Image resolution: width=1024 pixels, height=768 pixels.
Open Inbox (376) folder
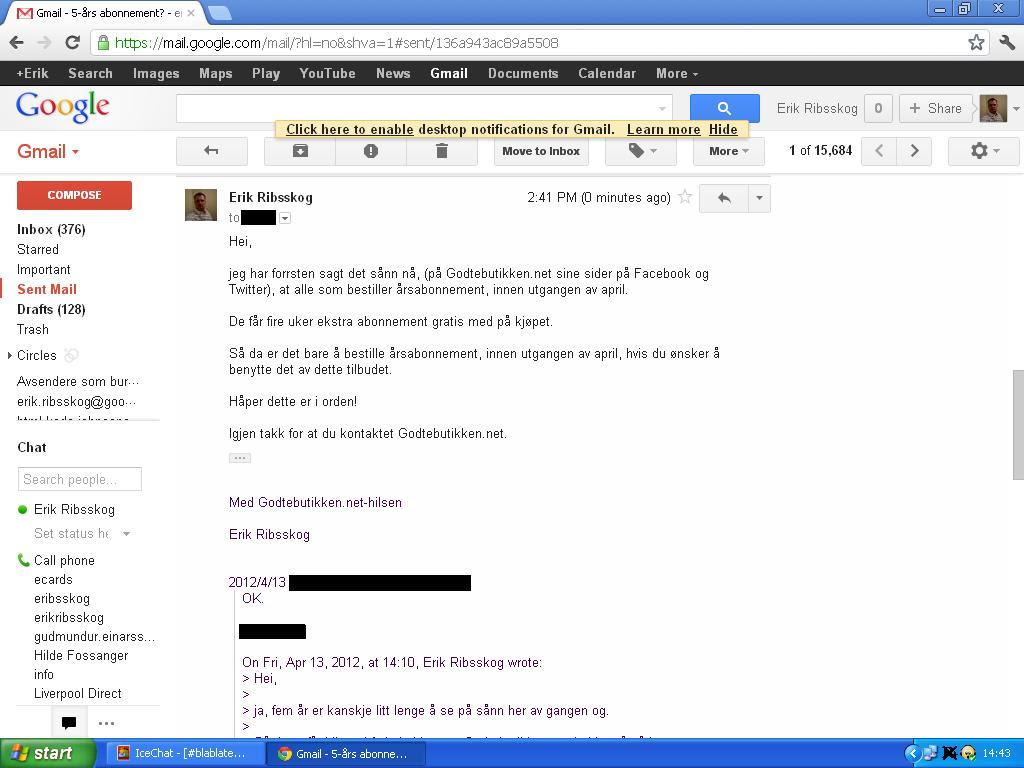[x=51, y=229]
